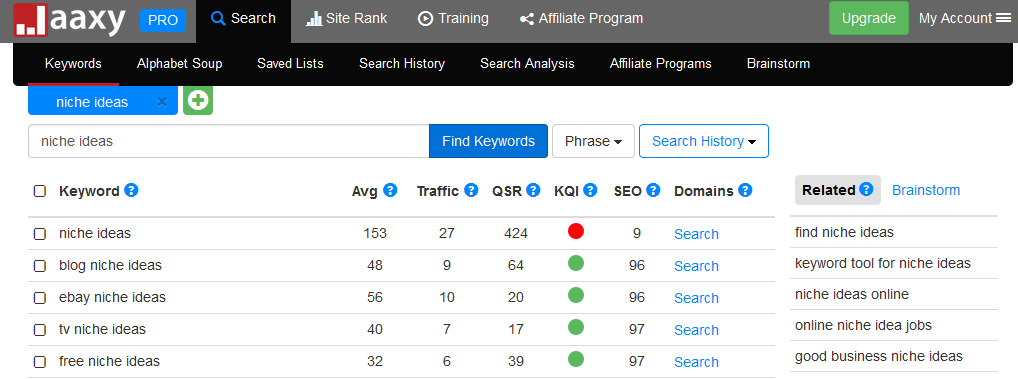Click the red KQI dot for niche ideas

[x=575, y=231]
